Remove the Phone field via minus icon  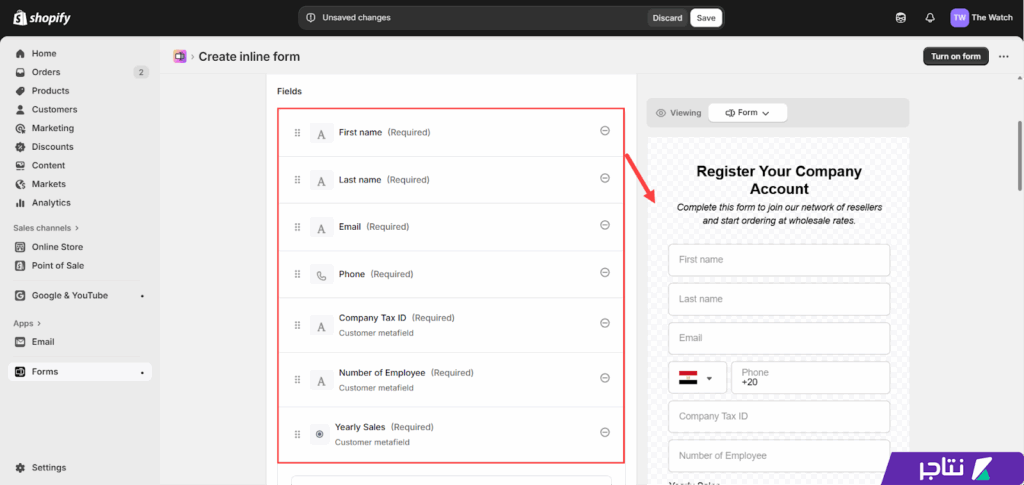click(x=605, y=273)
